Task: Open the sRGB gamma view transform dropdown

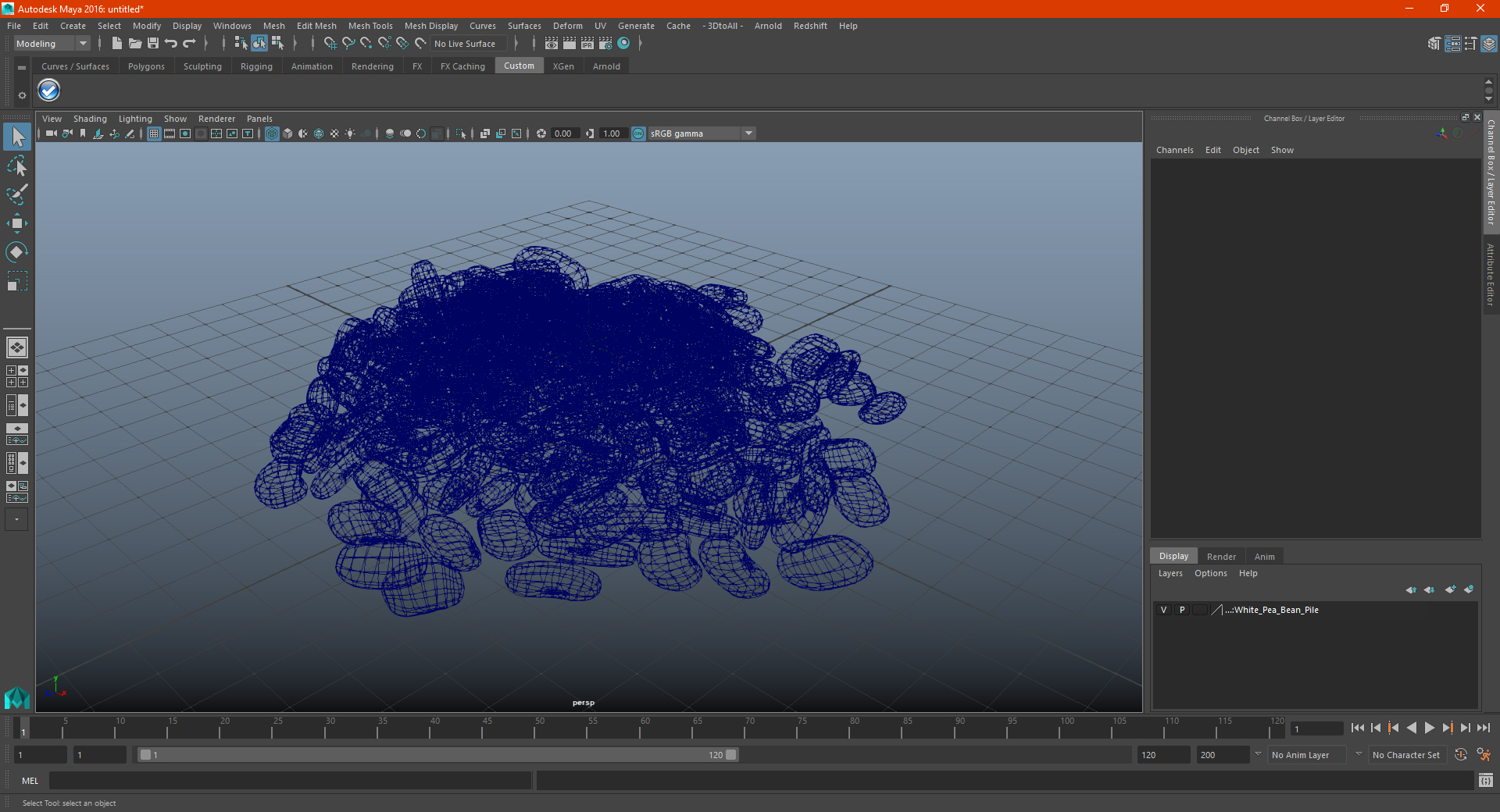Action: [702, 134]
